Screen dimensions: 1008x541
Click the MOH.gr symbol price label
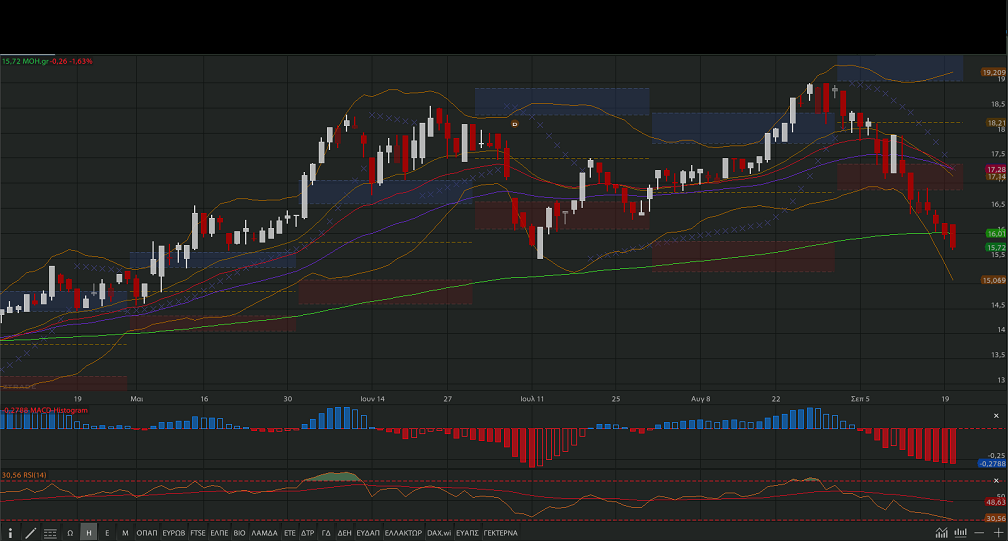pyautogui.click(x=47, y=61)
